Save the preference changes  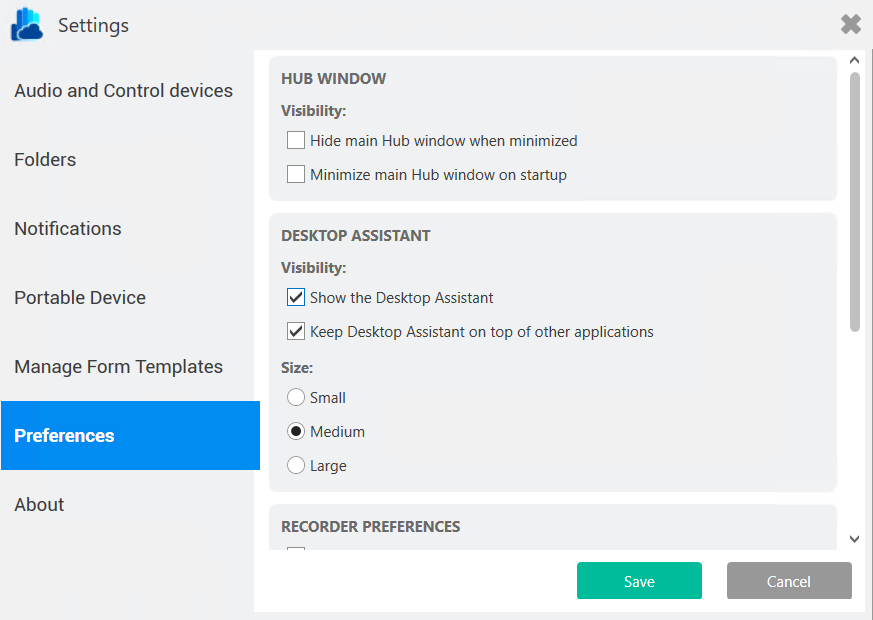[639, 581]
